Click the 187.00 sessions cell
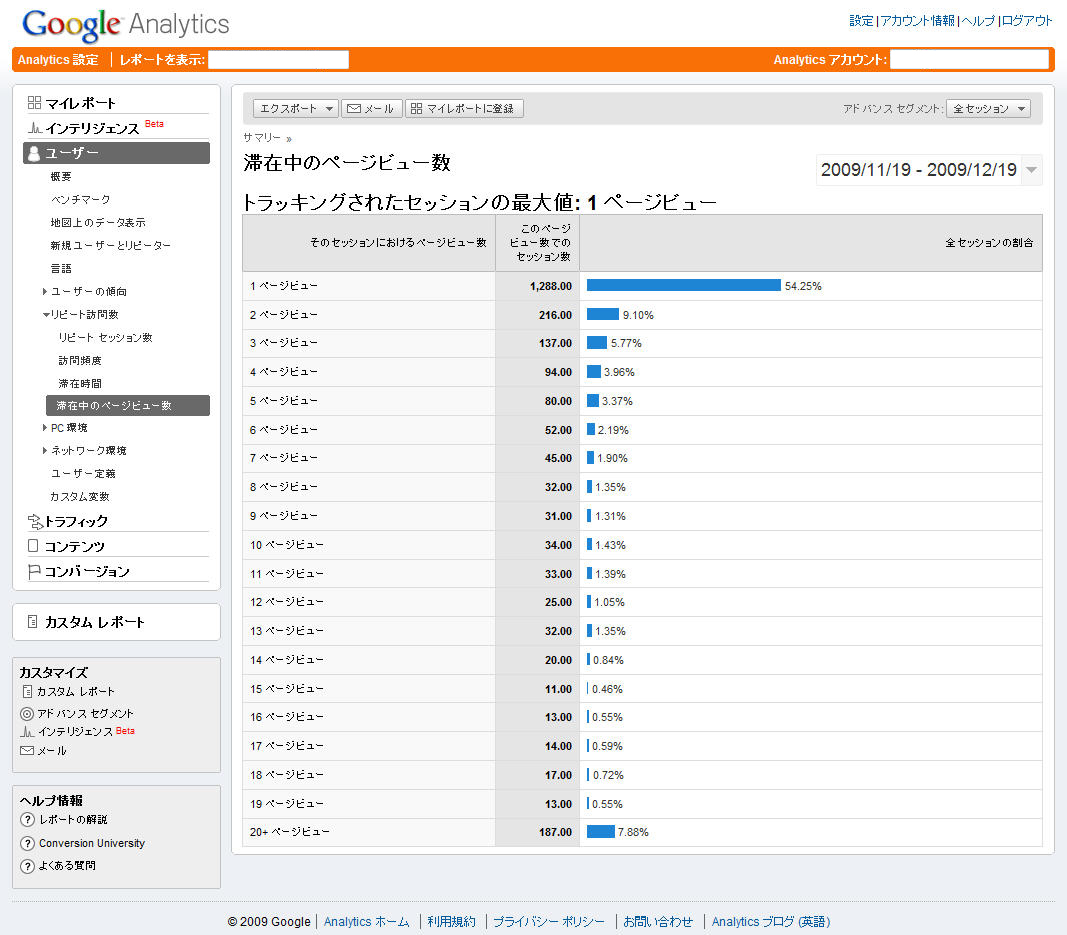1067x935 pixels. coord(538,832)
